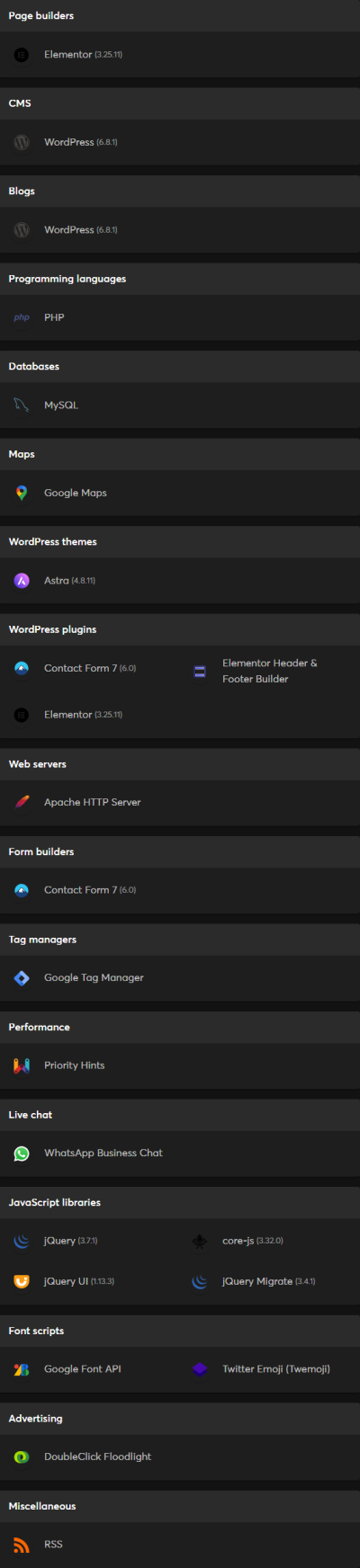Click the Astra theme purple icon
Viewport: 360px width, 1568px height.
coord(22,581)
